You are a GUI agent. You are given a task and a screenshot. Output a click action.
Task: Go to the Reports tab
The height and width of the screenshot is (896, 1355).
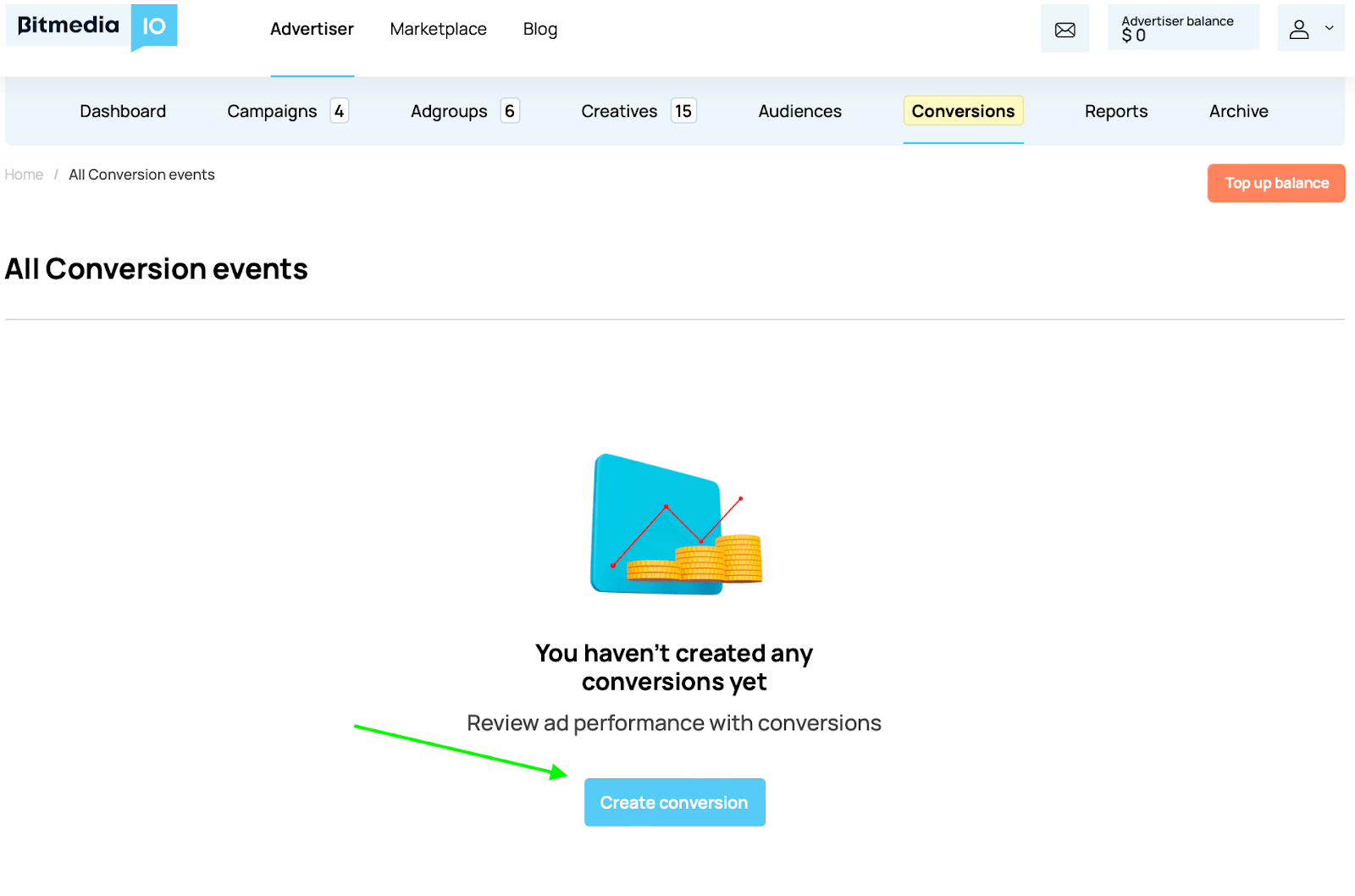(1115, 111)
